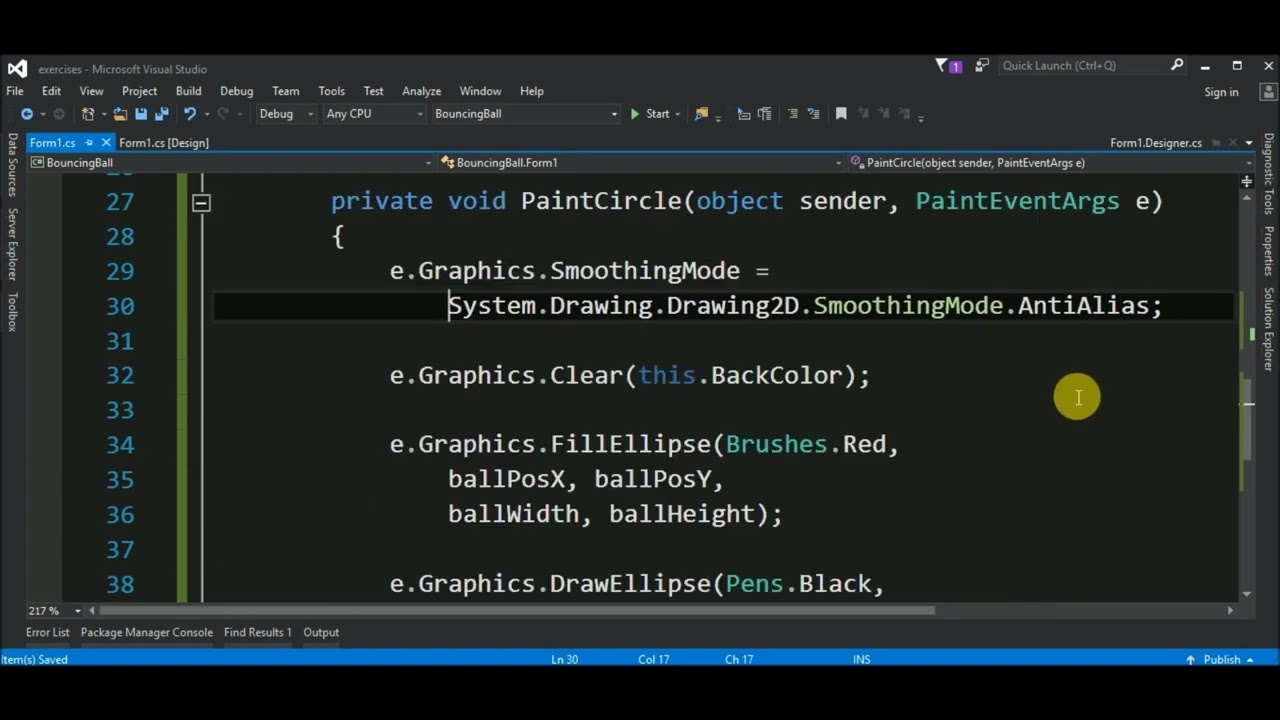Click the green Start debugging arrow
The image size is (1280, 720).
click(x=634, y=114)
